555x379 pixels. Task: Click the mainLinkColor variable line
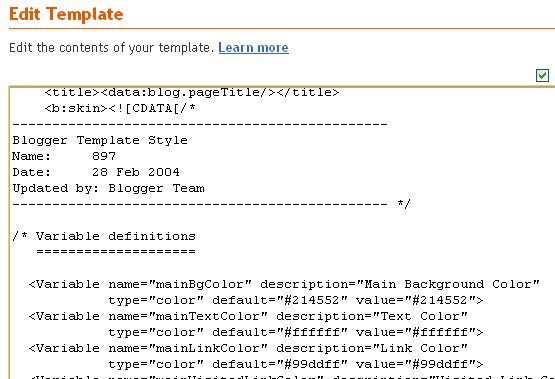click(248, 348)
